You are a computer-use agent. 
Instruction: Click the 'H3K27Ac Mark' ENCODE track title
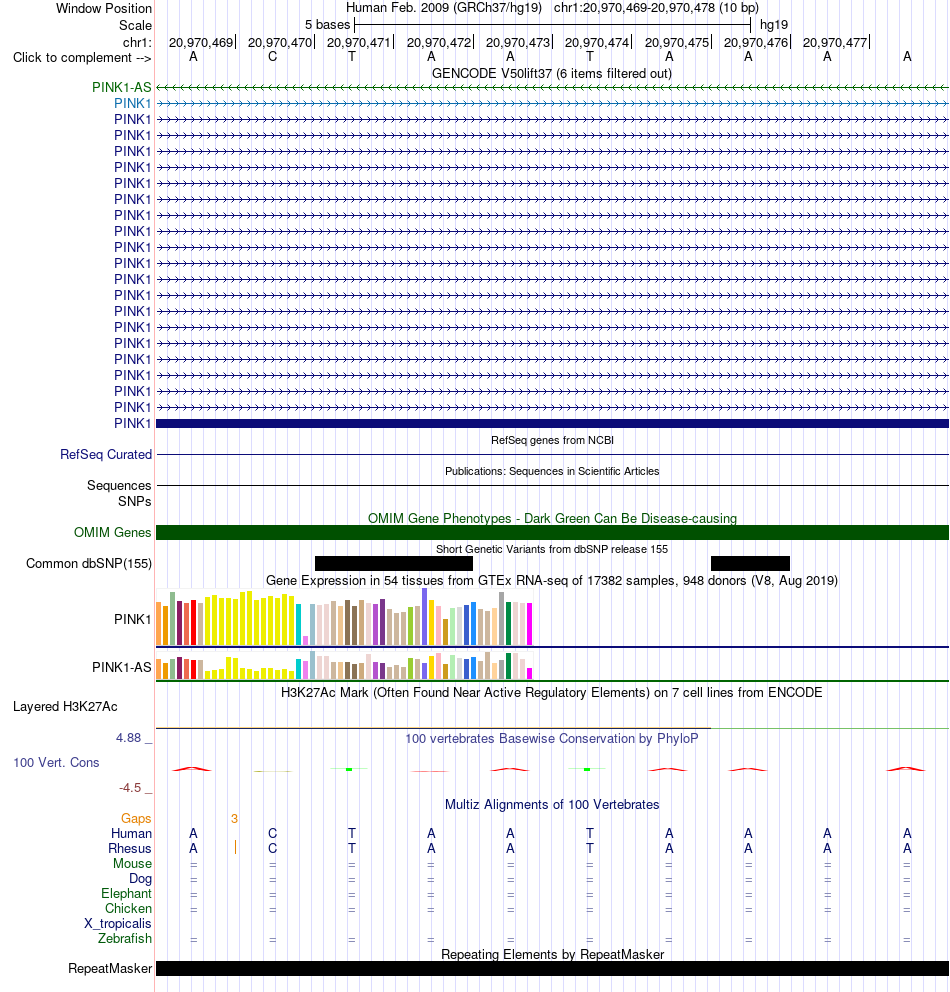552,692
